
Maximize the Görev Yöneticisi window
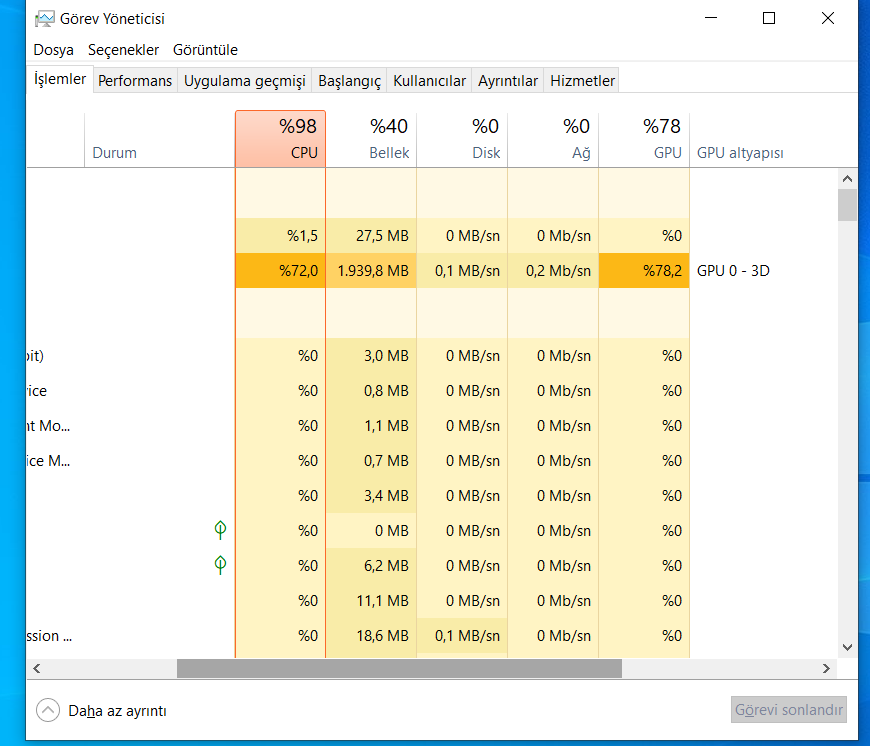click(x=769, y=18)
